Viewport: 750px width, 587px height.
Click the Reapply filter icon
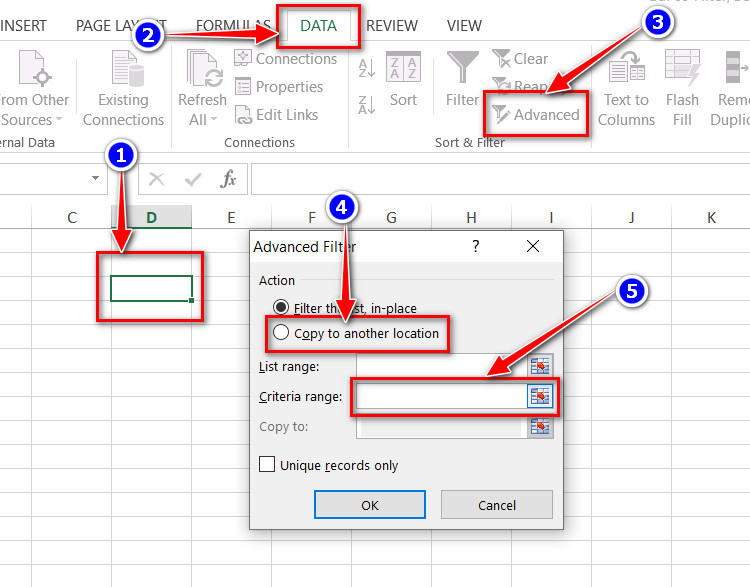tap(501, 86)
